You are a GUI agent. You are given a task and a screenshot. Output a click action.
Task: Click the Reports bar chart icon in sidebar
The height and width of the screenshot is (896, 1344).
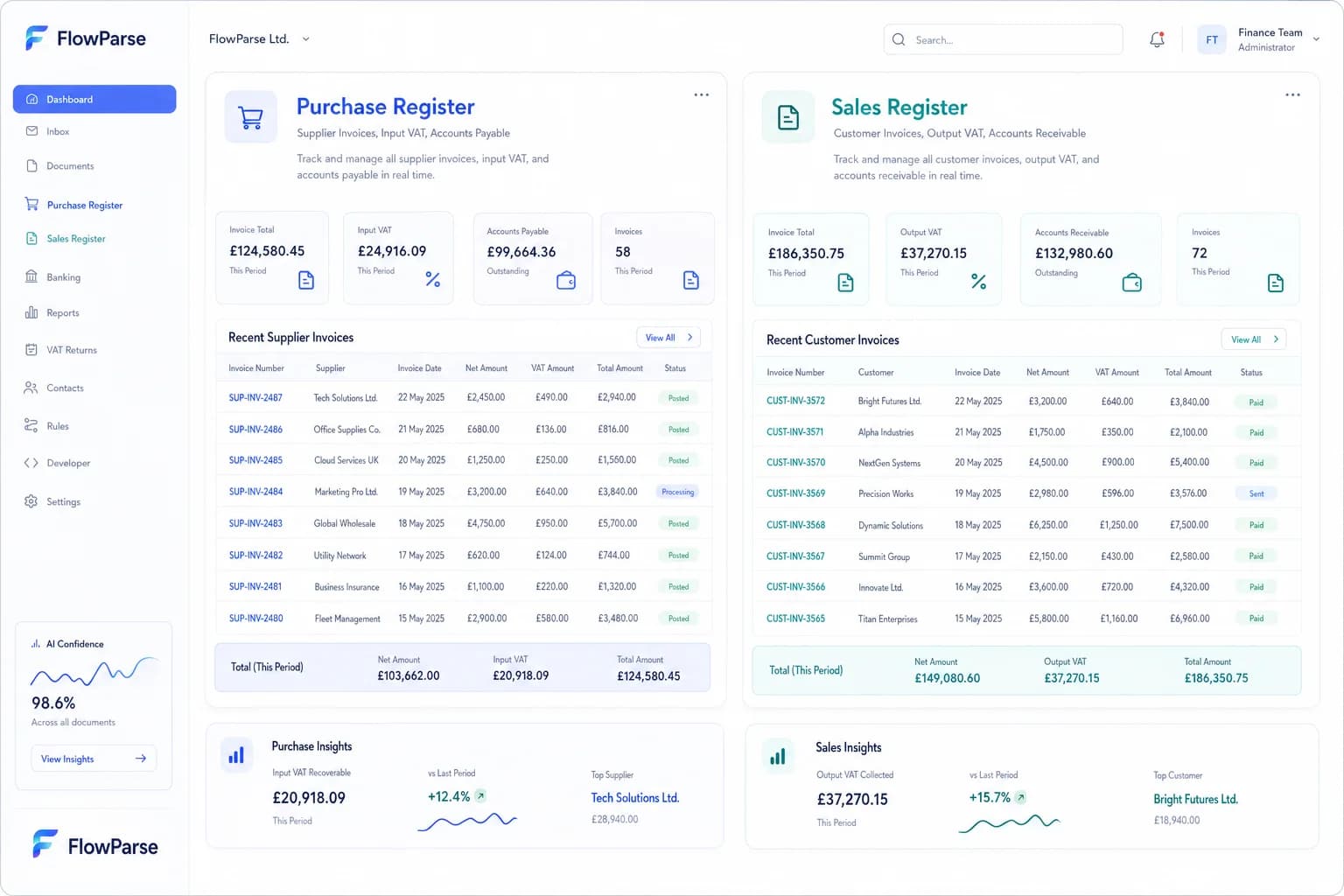click(31, 312)
